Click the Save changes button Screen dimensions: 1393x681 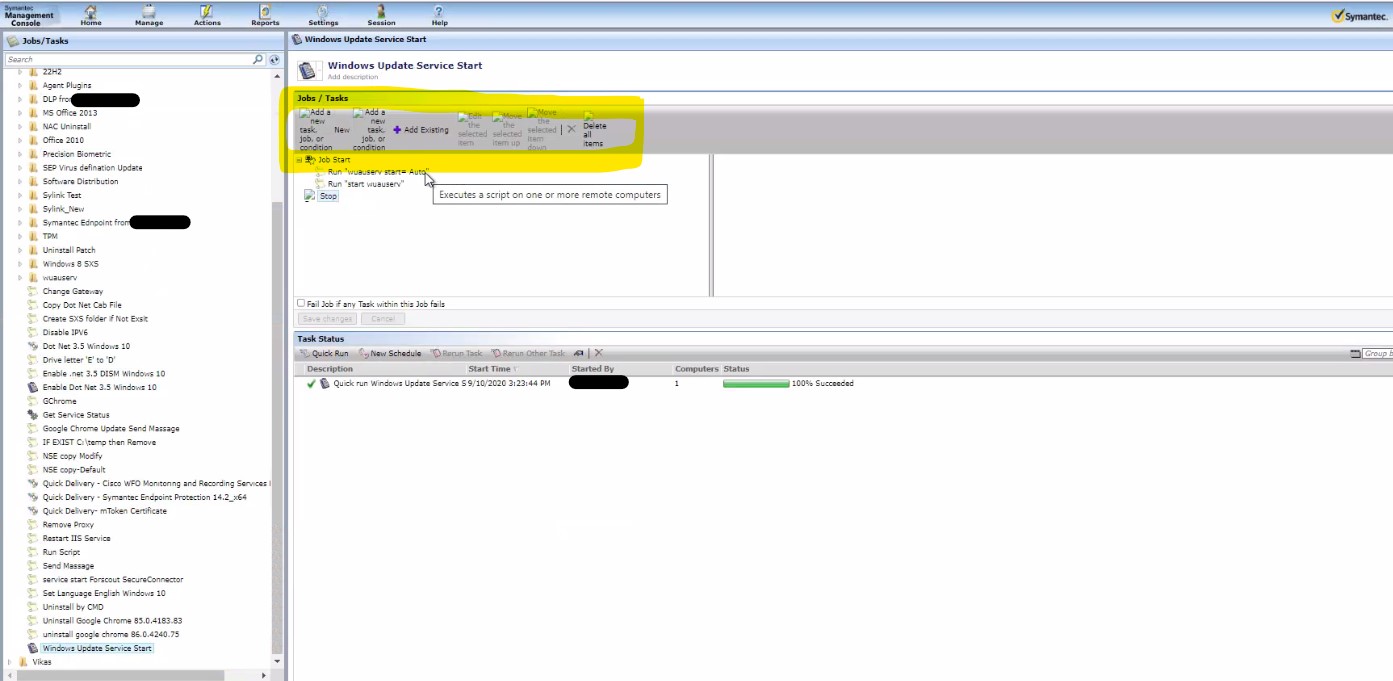[x=327, y=319]
